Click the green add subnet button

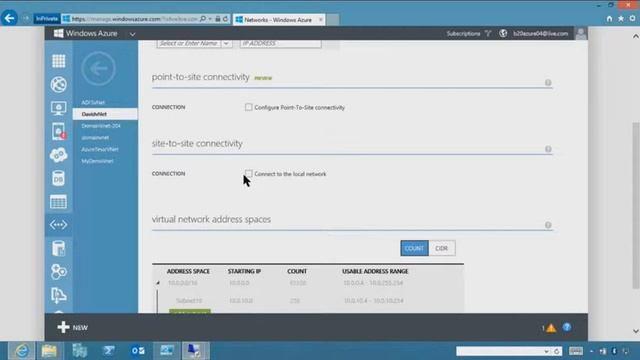[190, 311]
